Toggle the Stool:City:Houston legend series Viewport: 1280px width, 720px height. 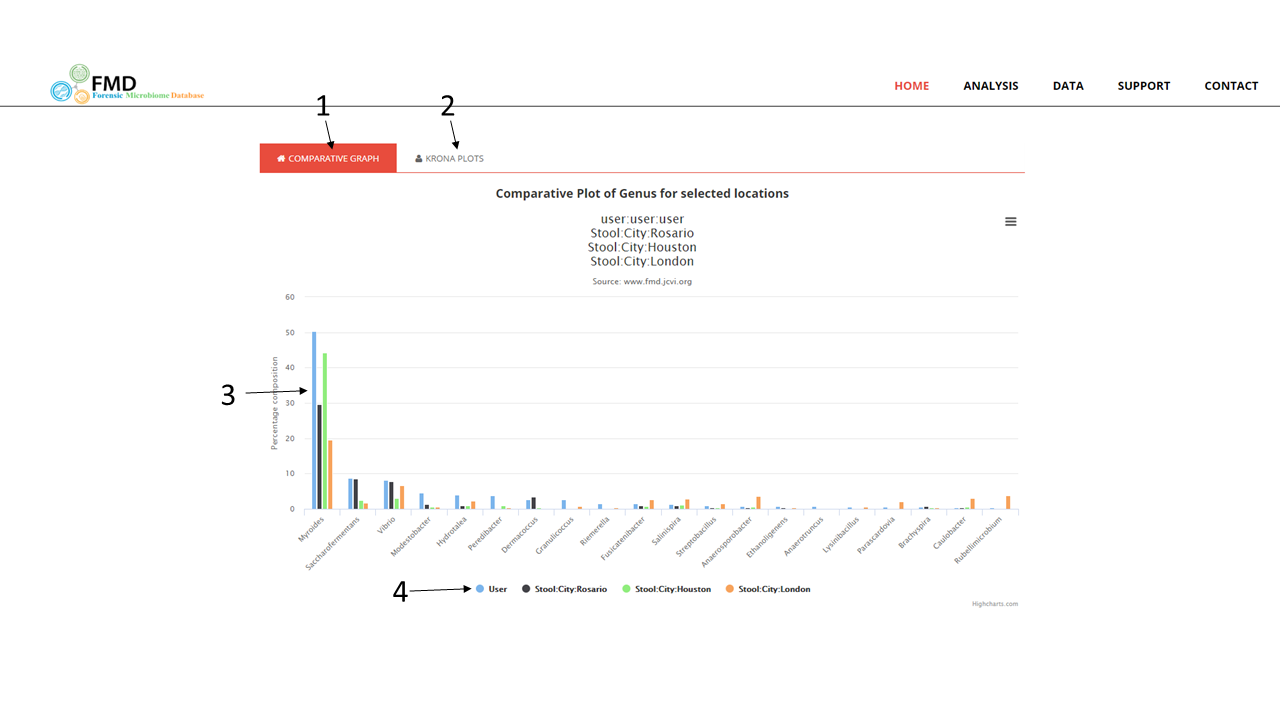pyautogui.click(x=666, y=589)
